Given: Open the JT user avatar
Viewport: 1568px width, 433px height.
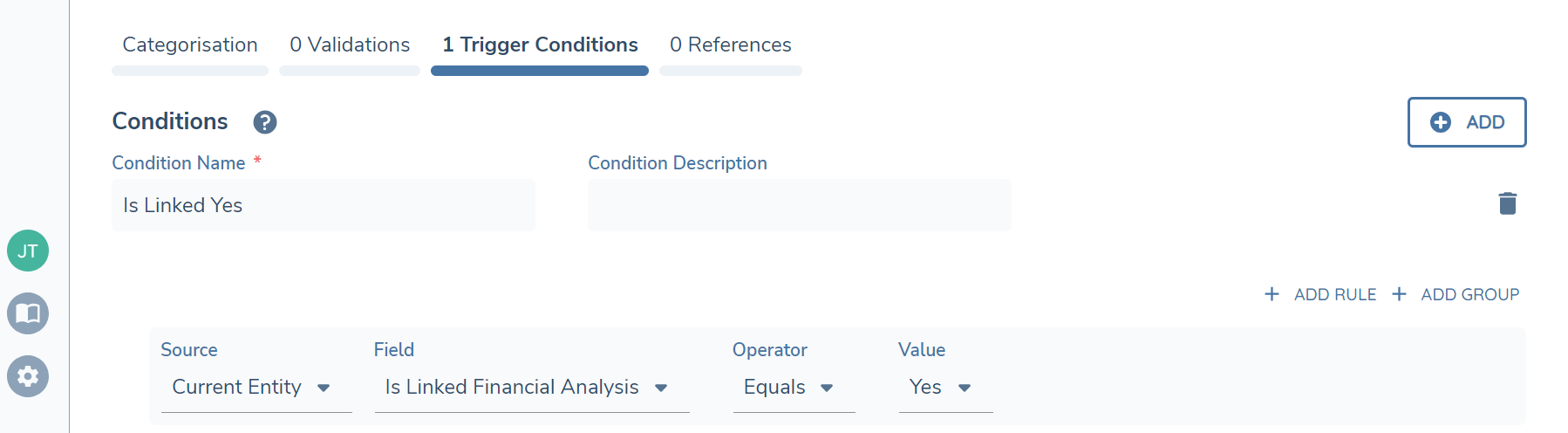Looking at the screenshot, I should 28,251.
